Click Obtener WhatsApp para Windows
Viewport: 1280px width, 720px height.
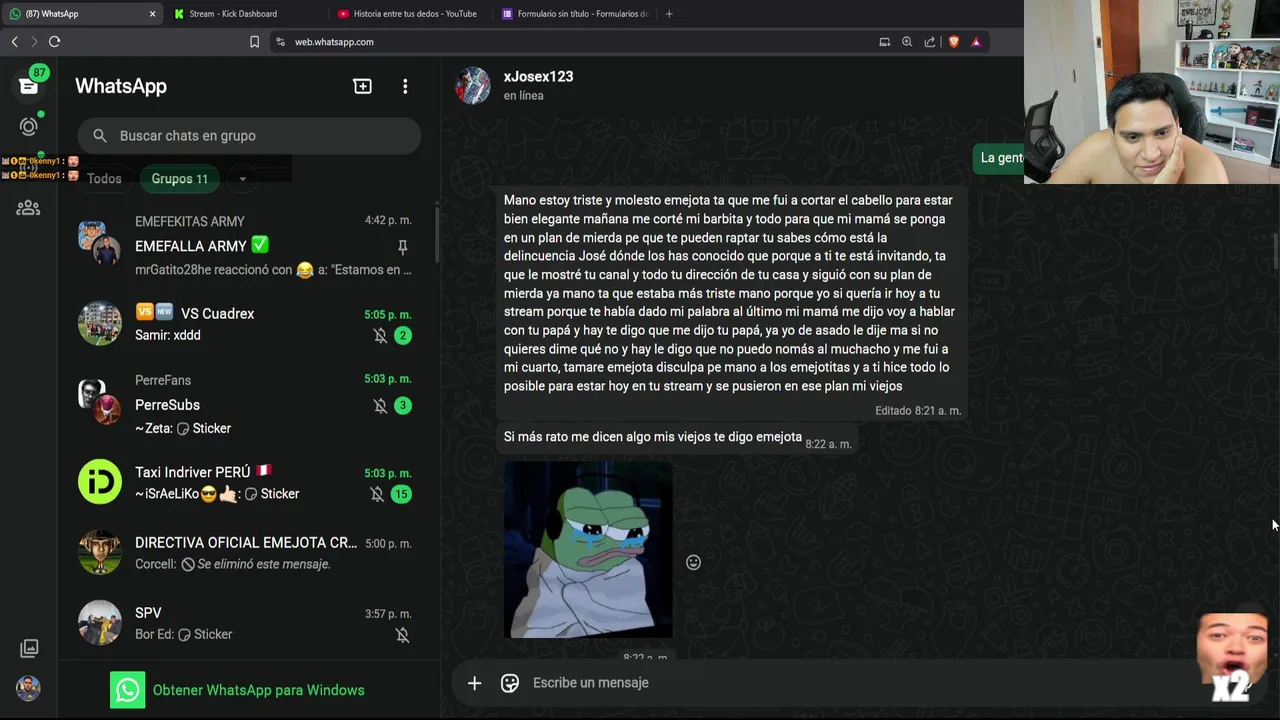(238, 690)
